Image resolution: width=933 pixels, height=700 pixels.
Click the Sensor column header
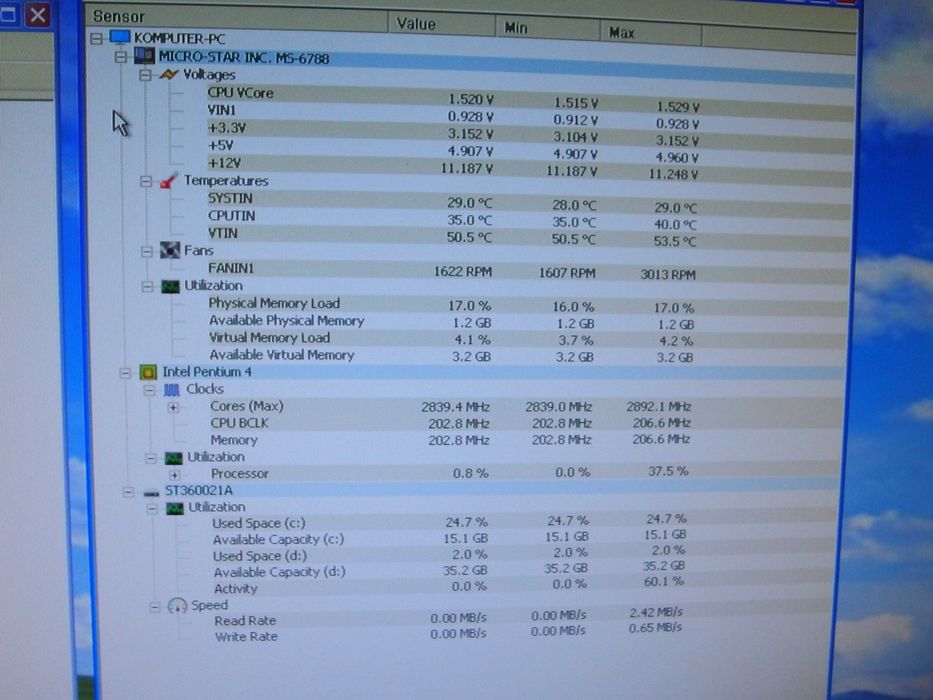[x=237, y=18]
